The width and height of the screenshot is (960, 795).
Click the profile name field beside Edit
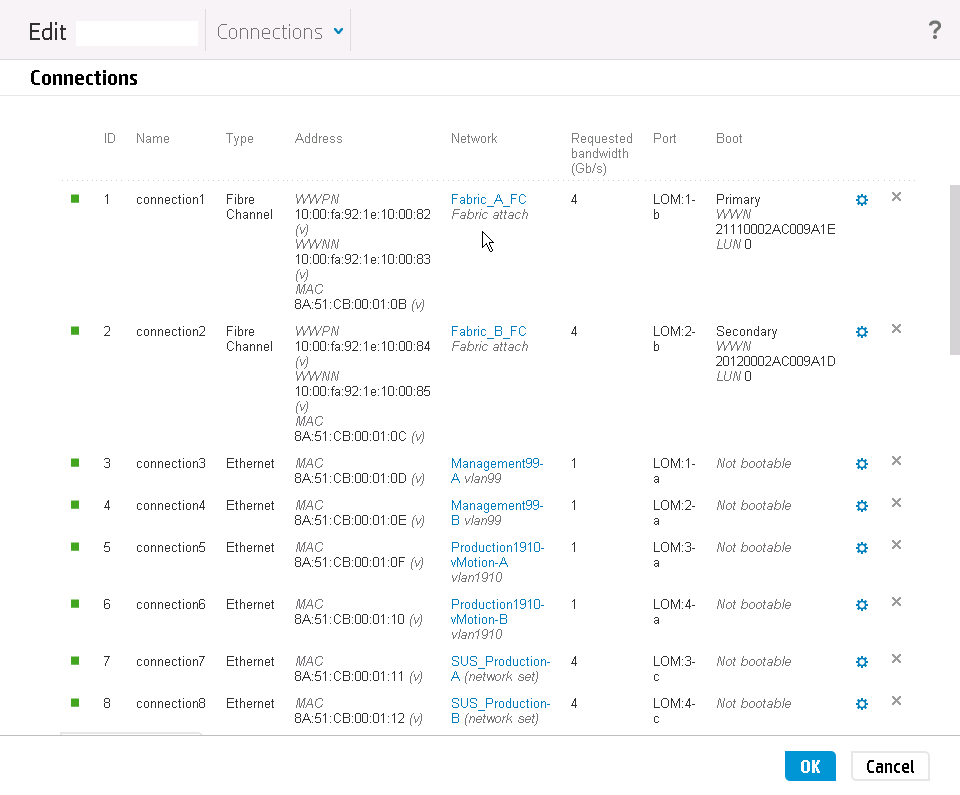pos(137,33)
